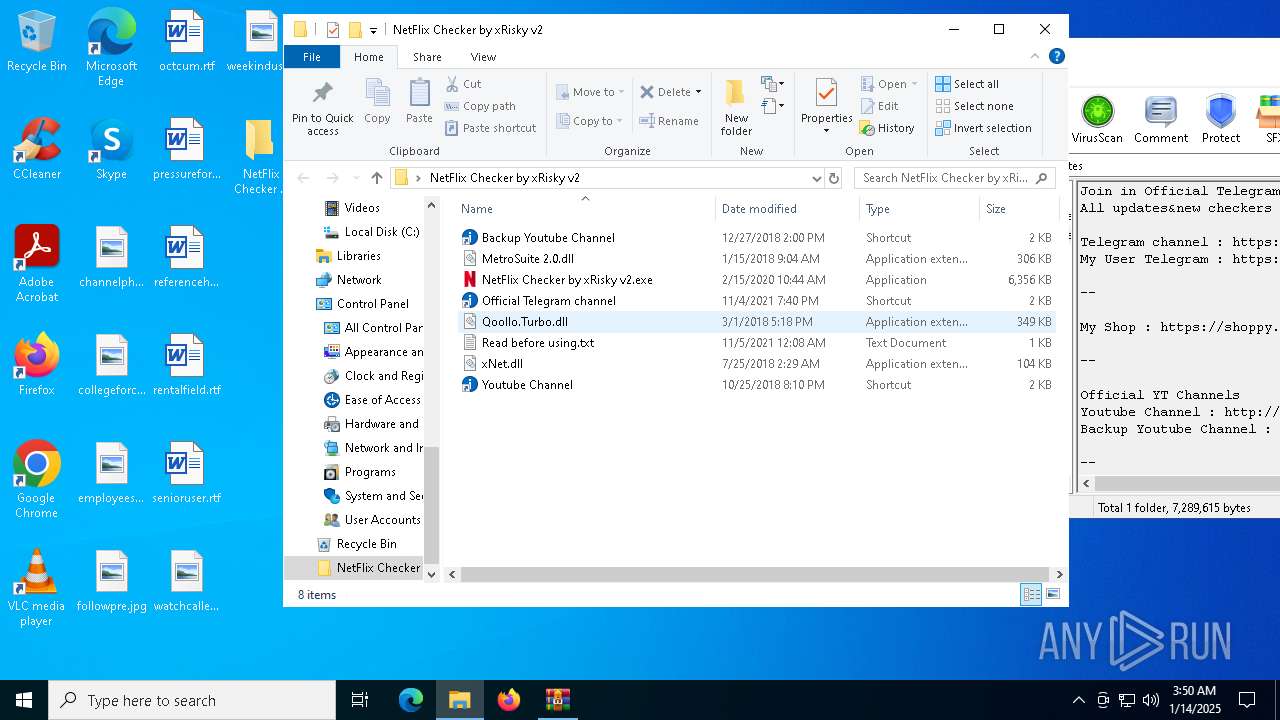
Task: Click Protect in WinRAR window
Action: (x=1221, y=119)
